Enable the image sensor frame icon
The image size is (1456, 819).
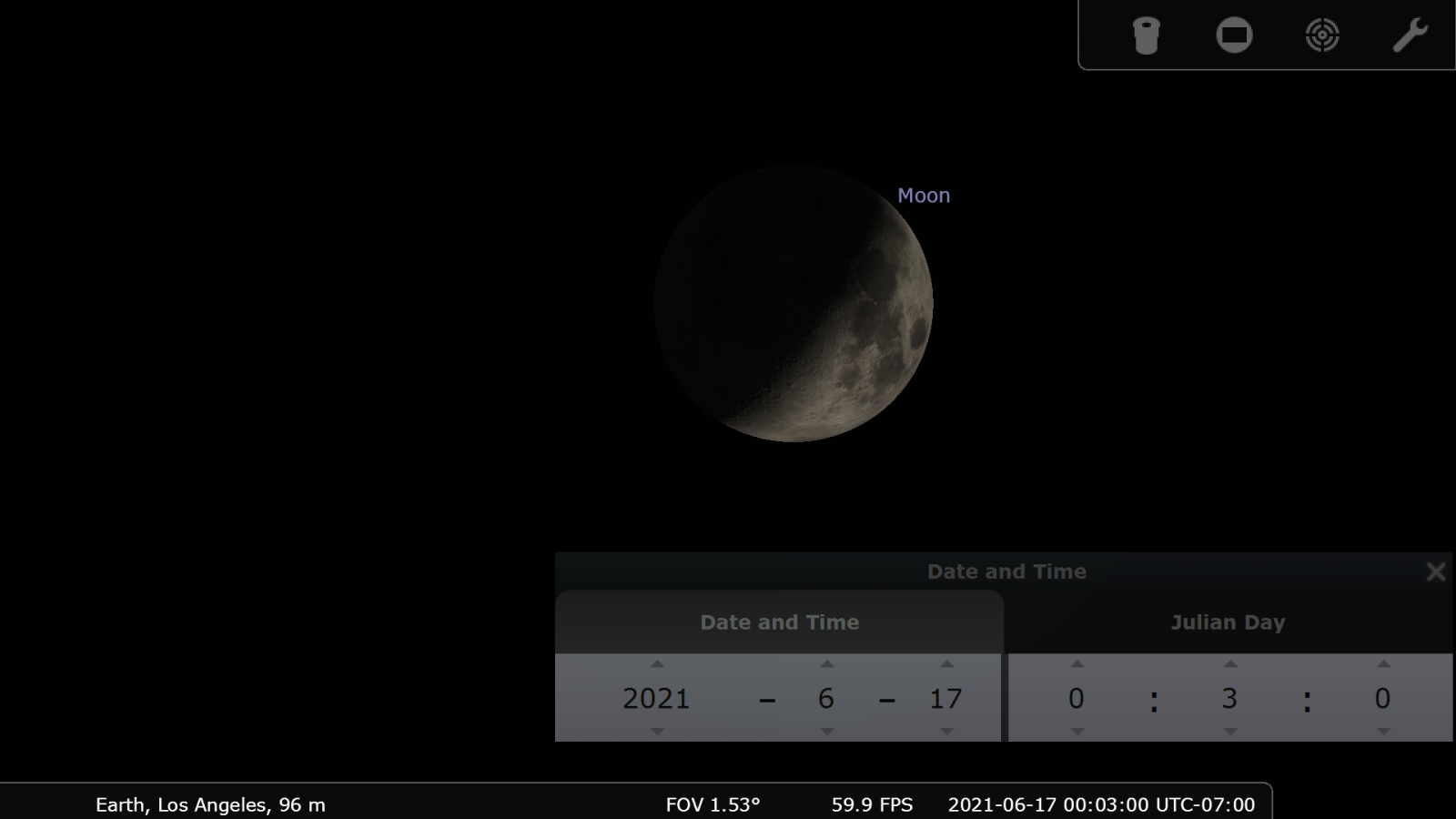(x=1234, y=36)
